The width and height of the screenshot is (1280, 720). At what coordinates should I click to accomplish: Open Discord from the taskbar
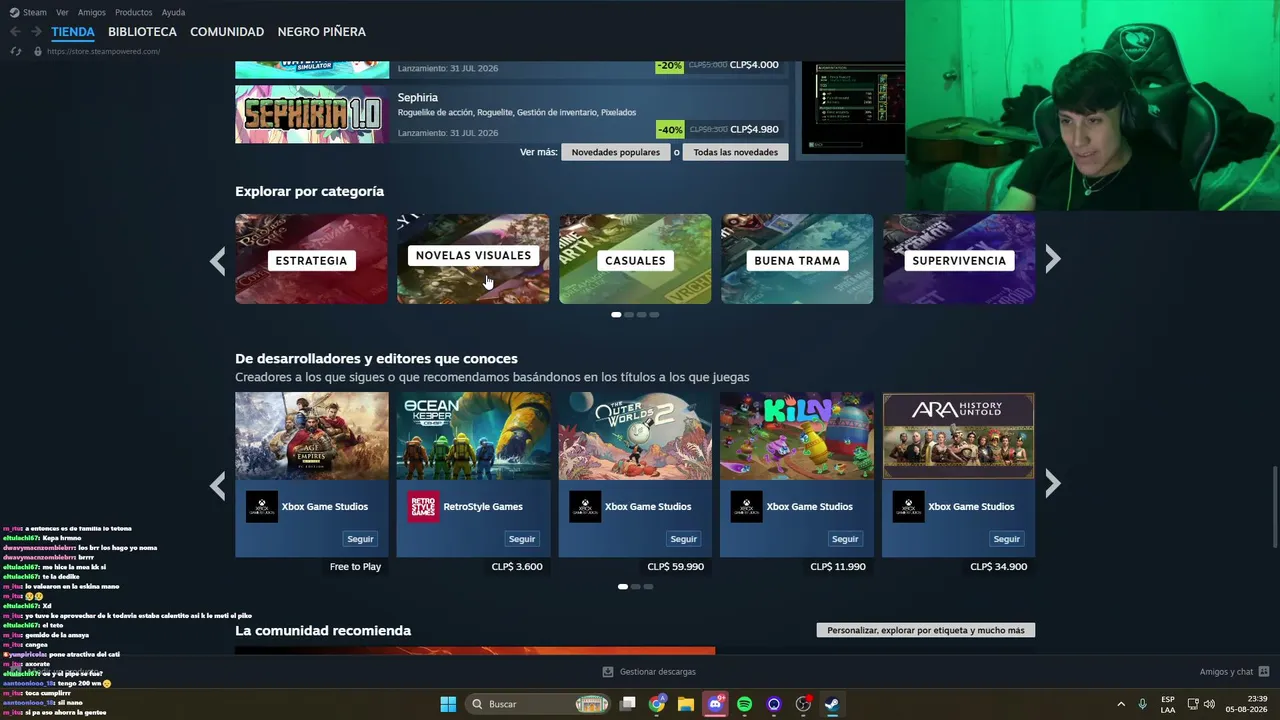point(715,704)
